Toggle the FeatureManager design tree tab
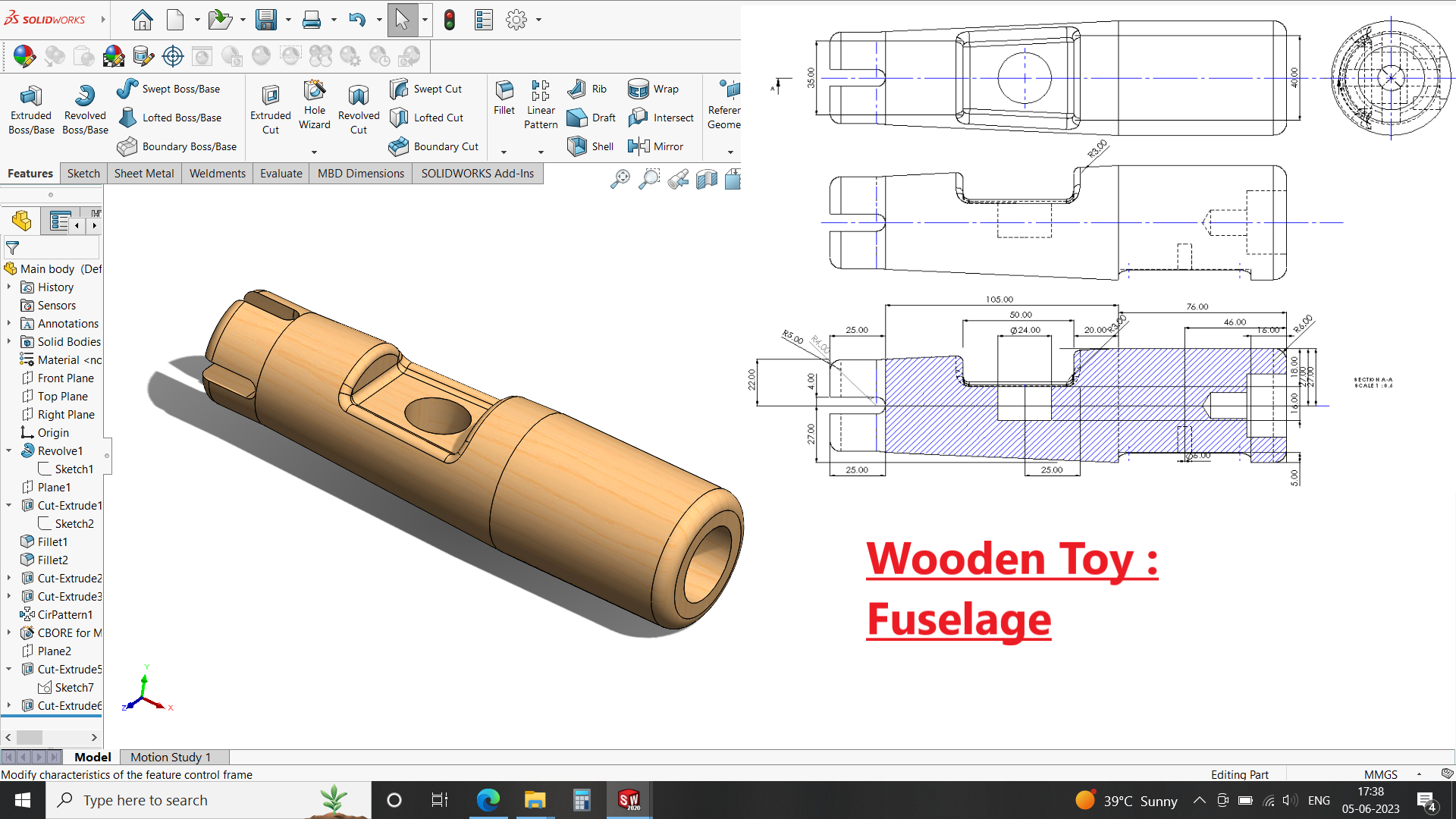 tap(21, 221)
